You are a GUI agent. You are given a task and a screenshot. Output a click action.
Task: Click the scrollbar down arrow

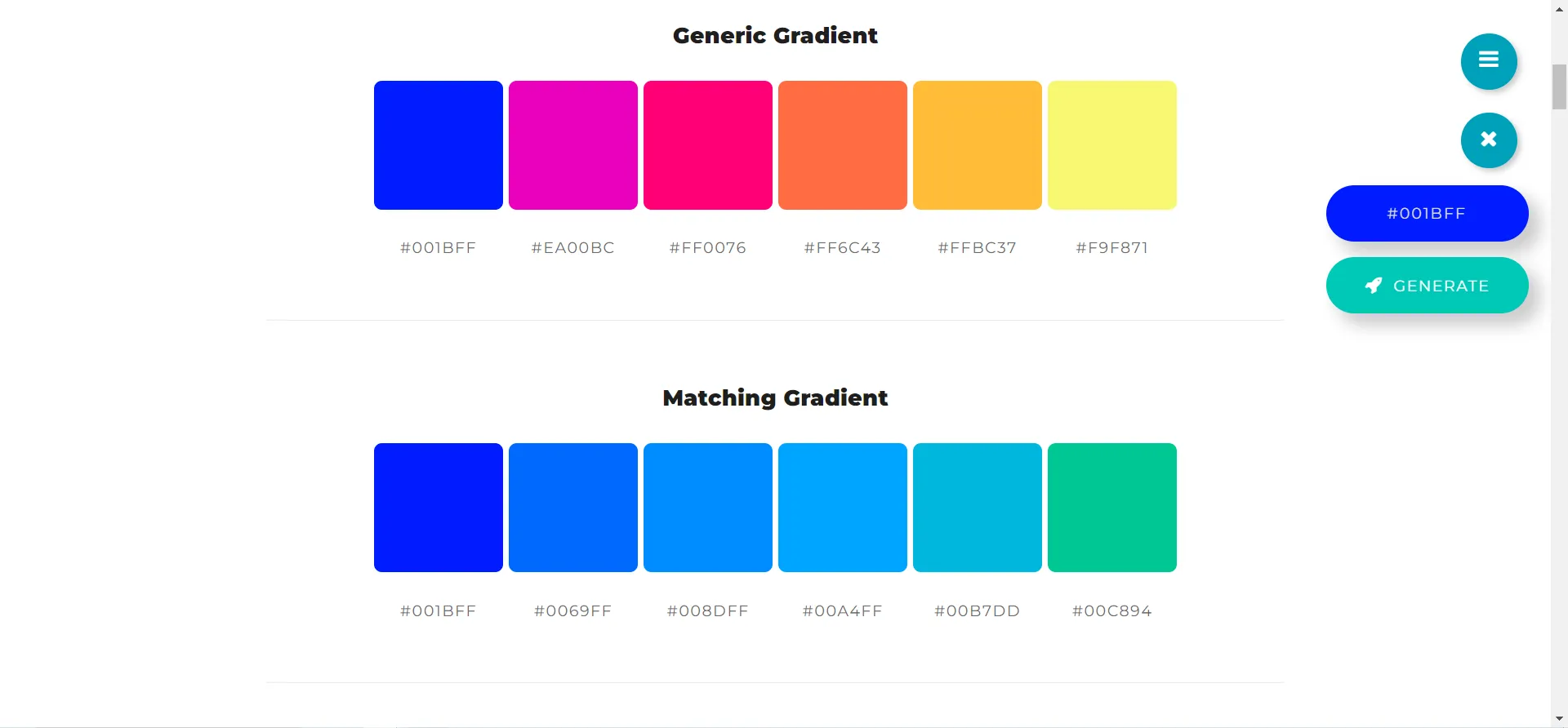point(1559,719)
